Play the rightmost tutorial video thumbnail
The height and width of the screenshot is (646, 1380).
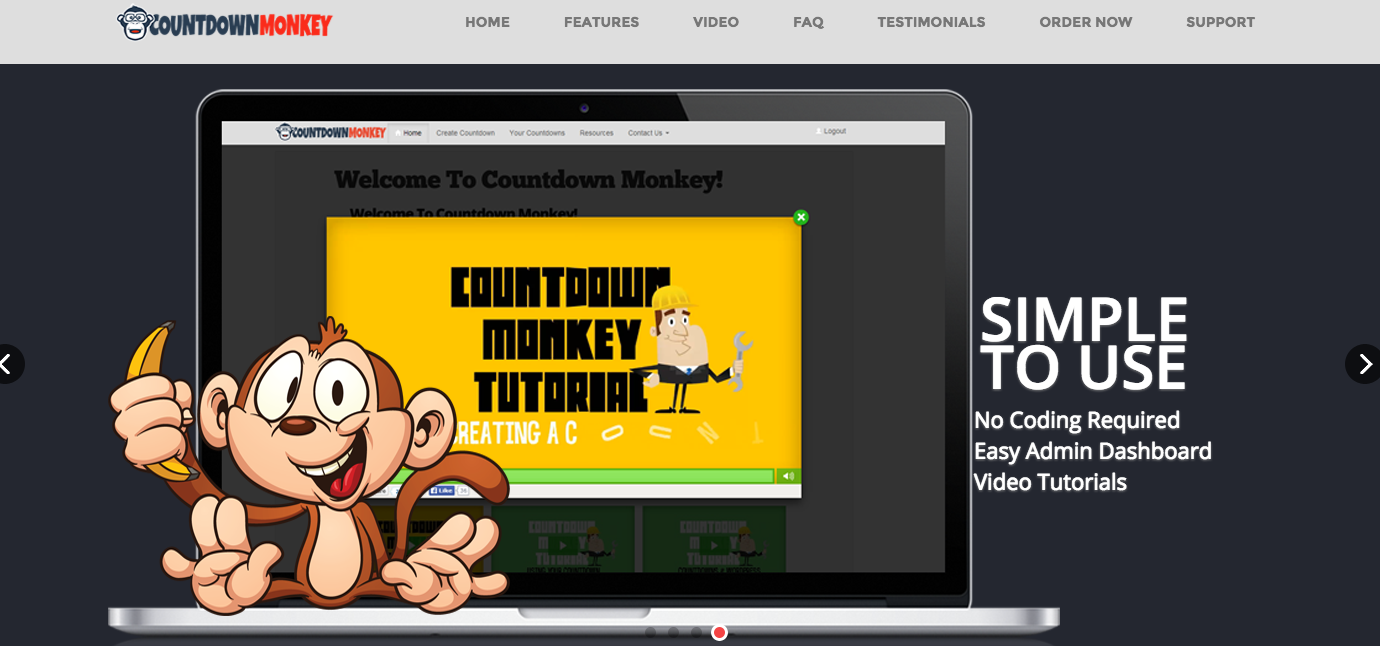(x=714, y=539)
